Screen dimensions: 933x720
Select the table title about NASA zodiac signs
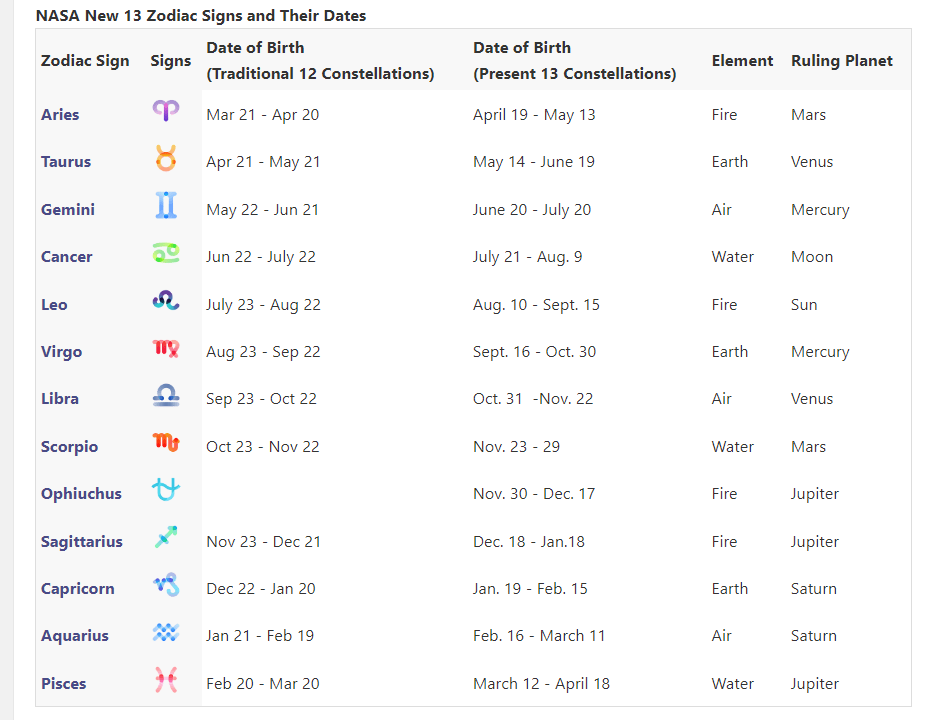pyautogui.click(x=201, y=16)
